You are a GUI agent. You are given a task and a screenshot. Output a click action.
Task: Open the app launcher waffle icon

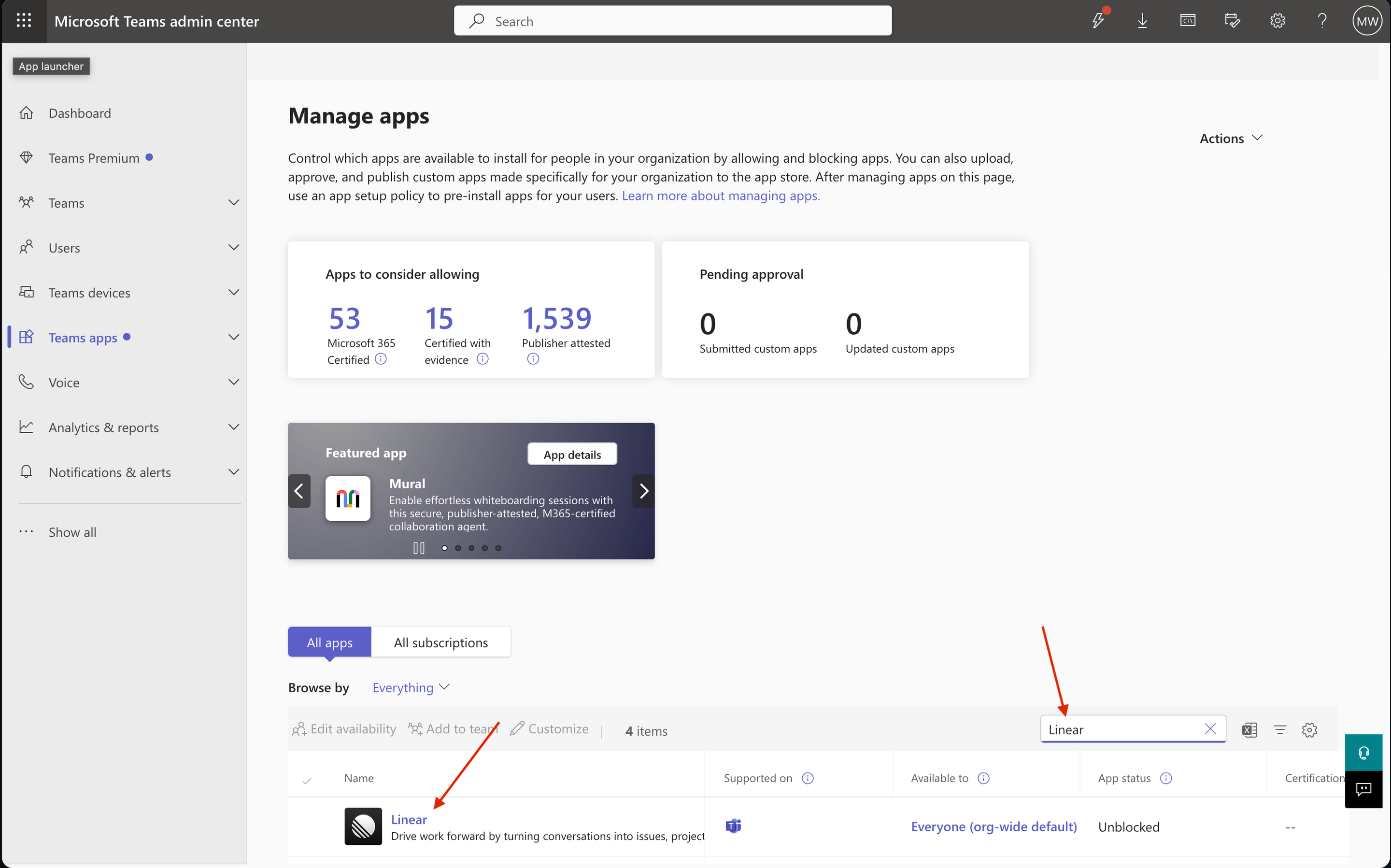click(x=24, y=20)
